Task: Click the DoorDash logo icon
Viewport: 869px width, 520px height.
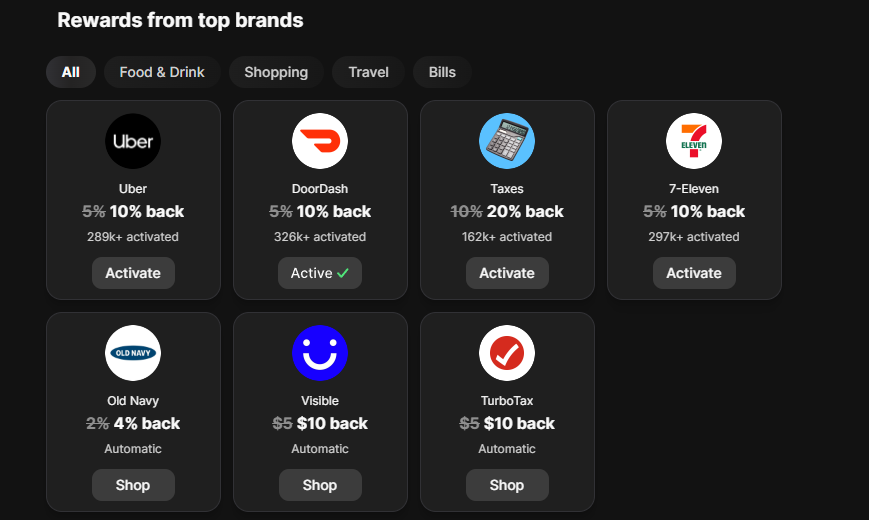Action: point(320,141)
